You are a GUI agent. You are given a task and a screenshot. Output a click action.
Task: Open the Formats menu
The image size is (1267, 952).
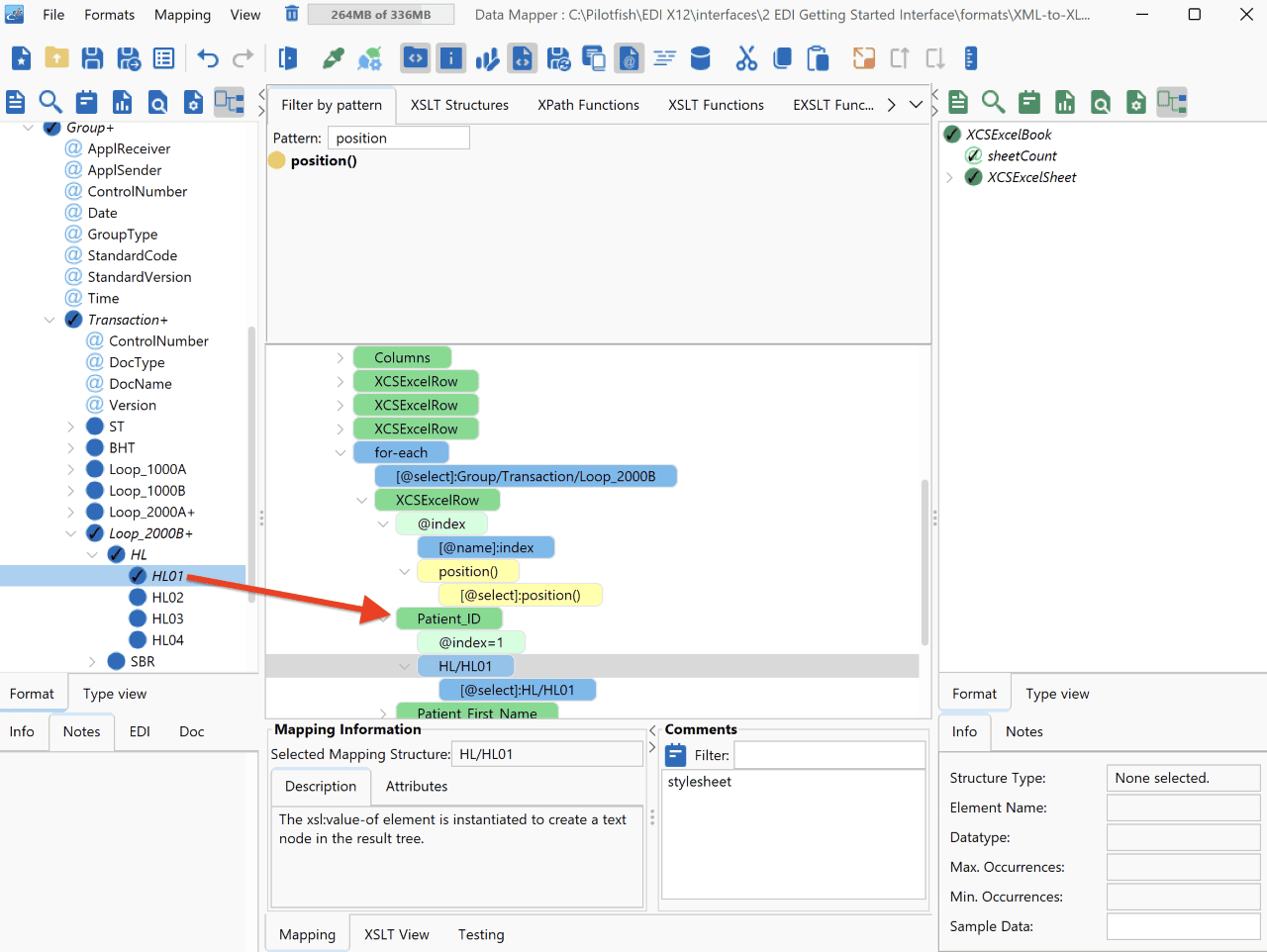tap(109, 14)
